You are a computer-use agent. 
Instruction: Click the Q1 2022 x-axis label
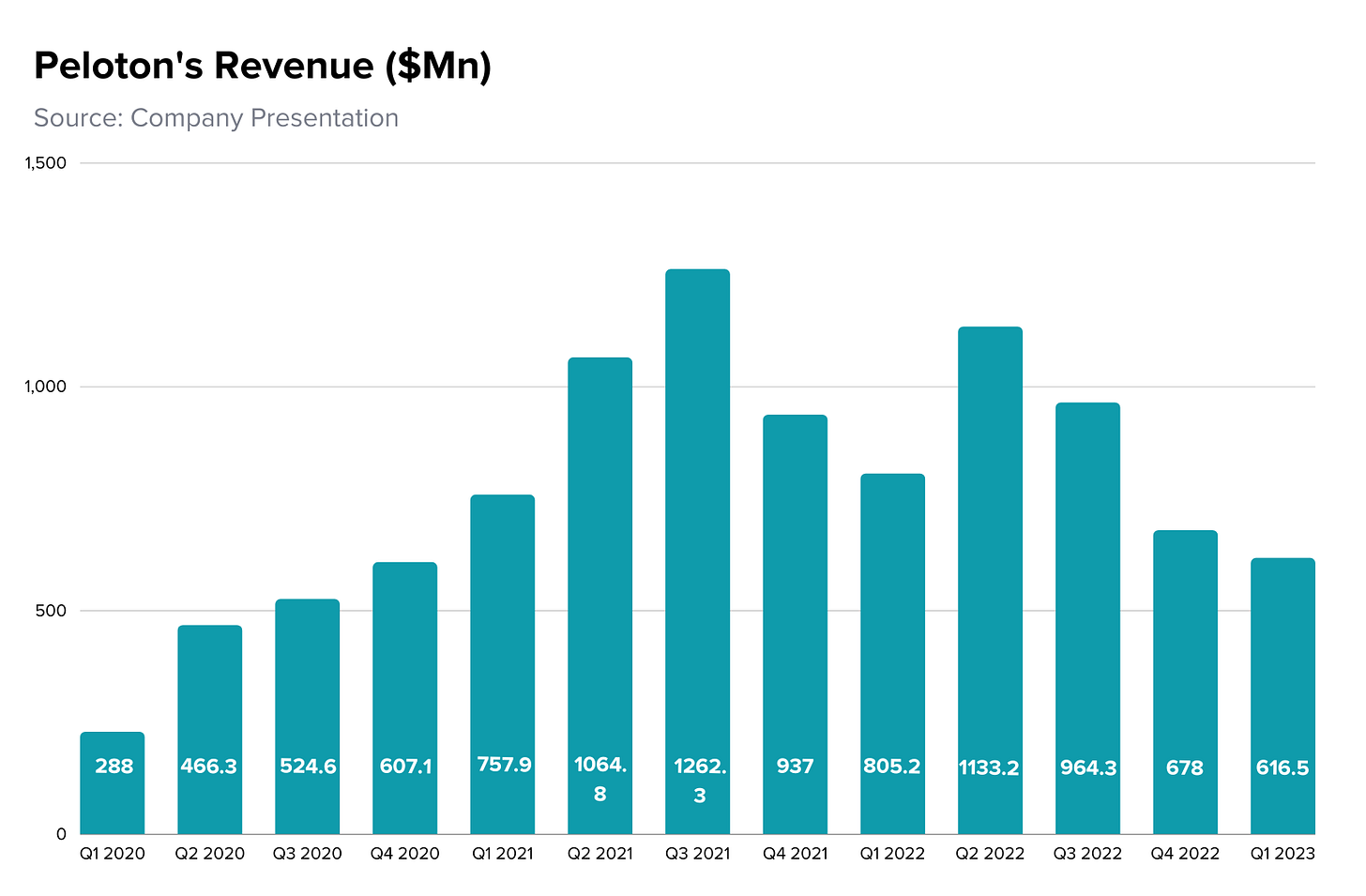[893, 854]
